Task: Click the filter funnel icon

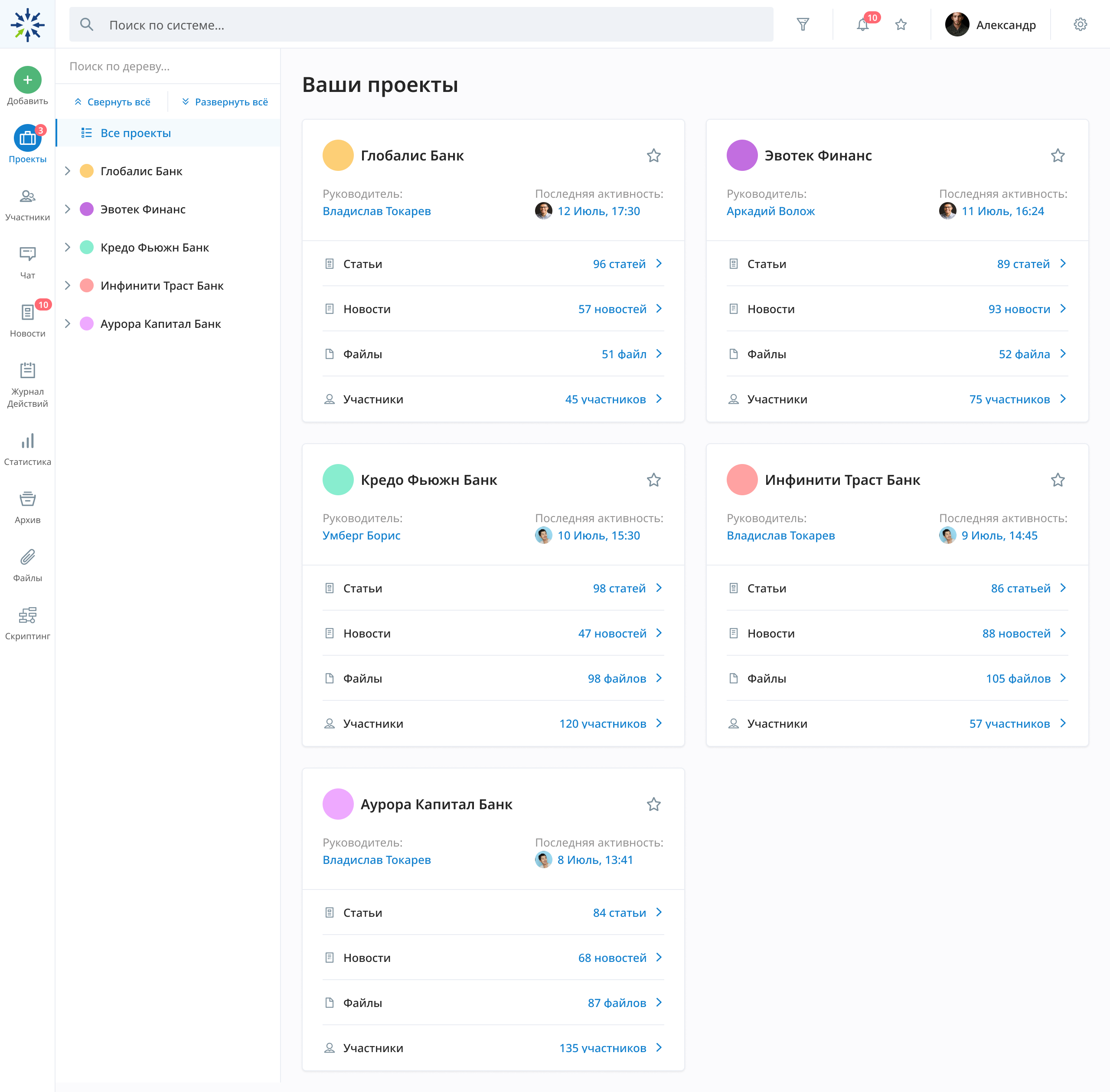Action: click(803, 25)
